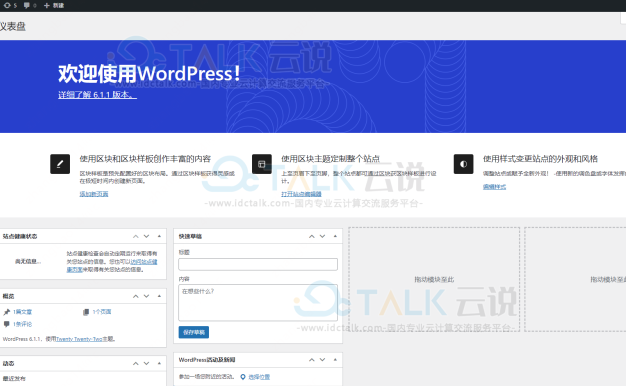Collapse the WordPress活动及新闻 panel
This screenshot has width=626, height=386.
[x=335, y=360]
